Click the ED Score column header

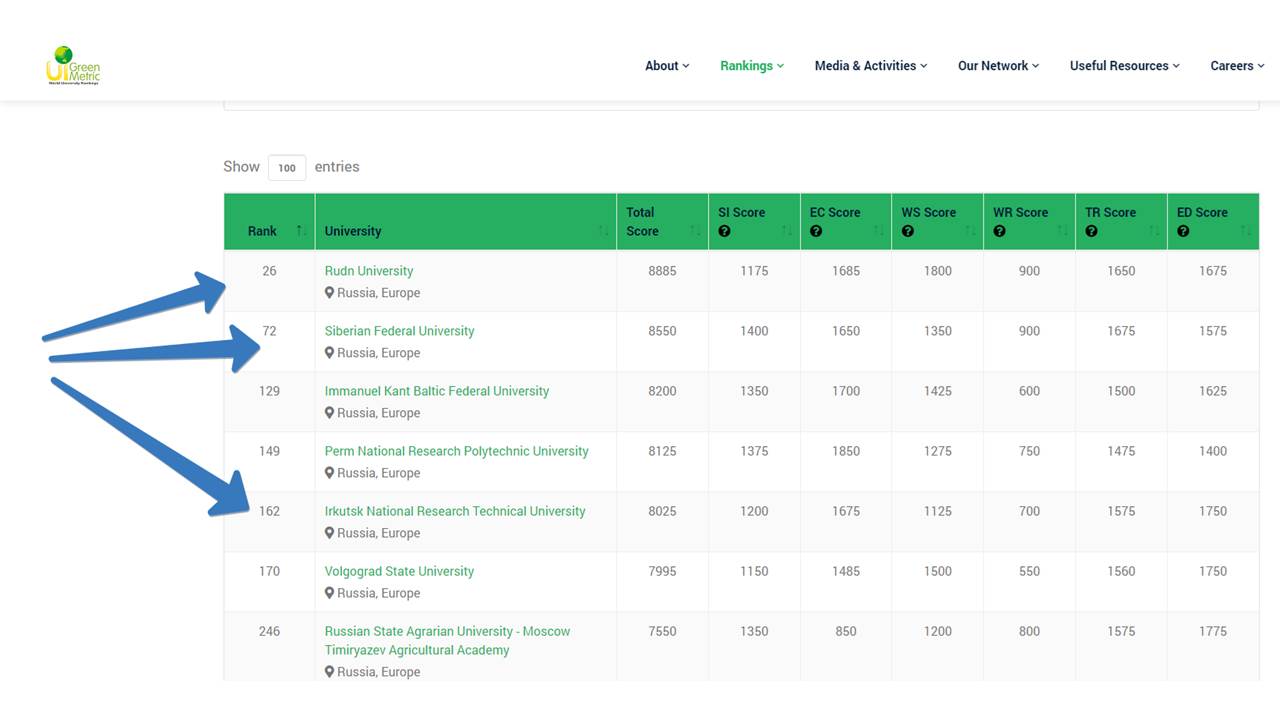tap(1213, 221)
